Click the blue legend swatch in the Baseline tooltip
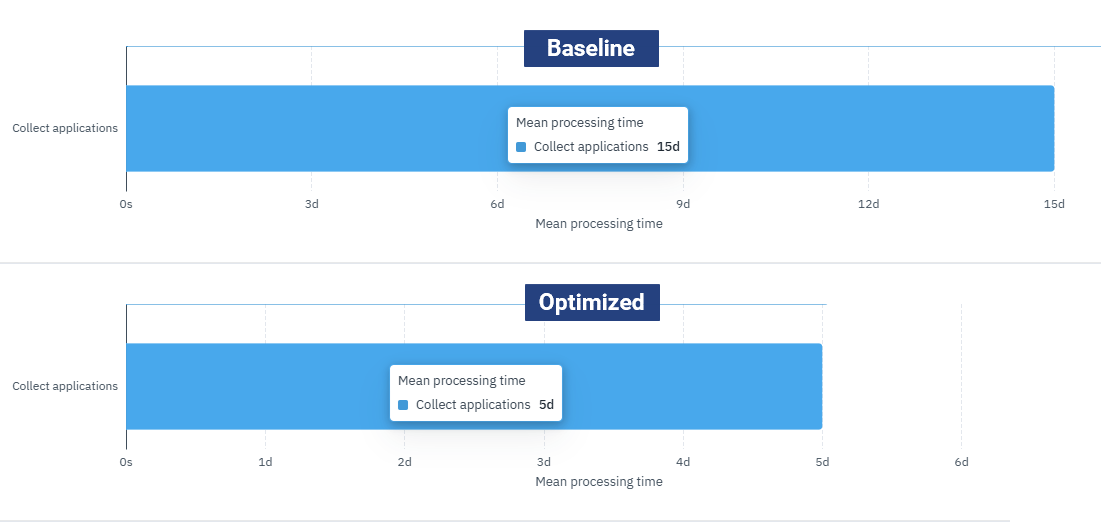This screenshot has height=522, width=1101. (521, 147)
